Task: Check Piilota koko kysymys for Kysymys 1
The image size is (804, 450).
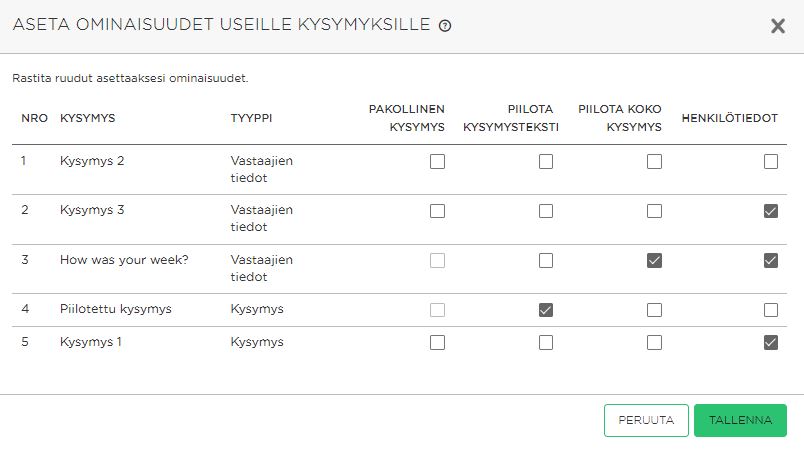Action: coord(654,342)
